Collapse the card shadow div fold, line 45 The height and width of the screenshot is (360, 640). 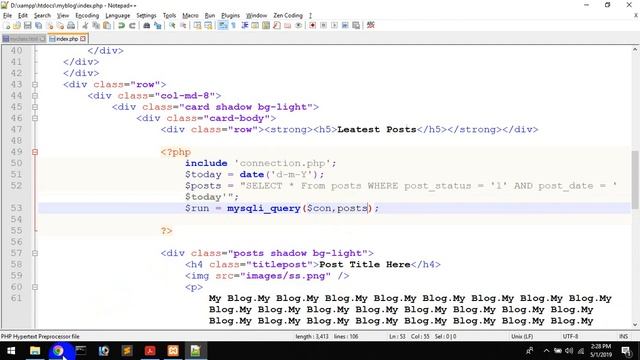pyautogui.click(x=35, y=107)
